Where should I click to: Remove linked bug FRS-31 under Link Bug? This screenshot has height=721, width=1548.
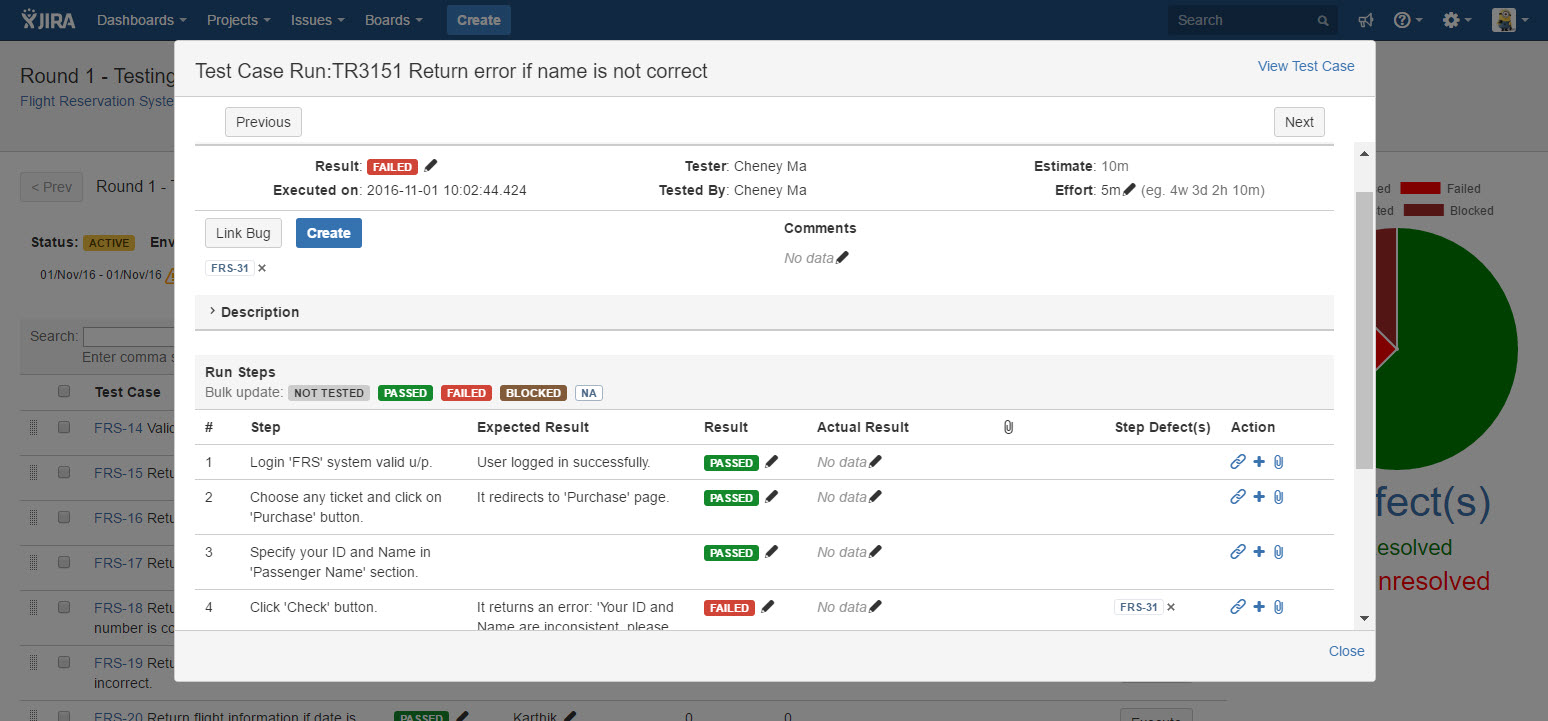[x=262, y=268]
